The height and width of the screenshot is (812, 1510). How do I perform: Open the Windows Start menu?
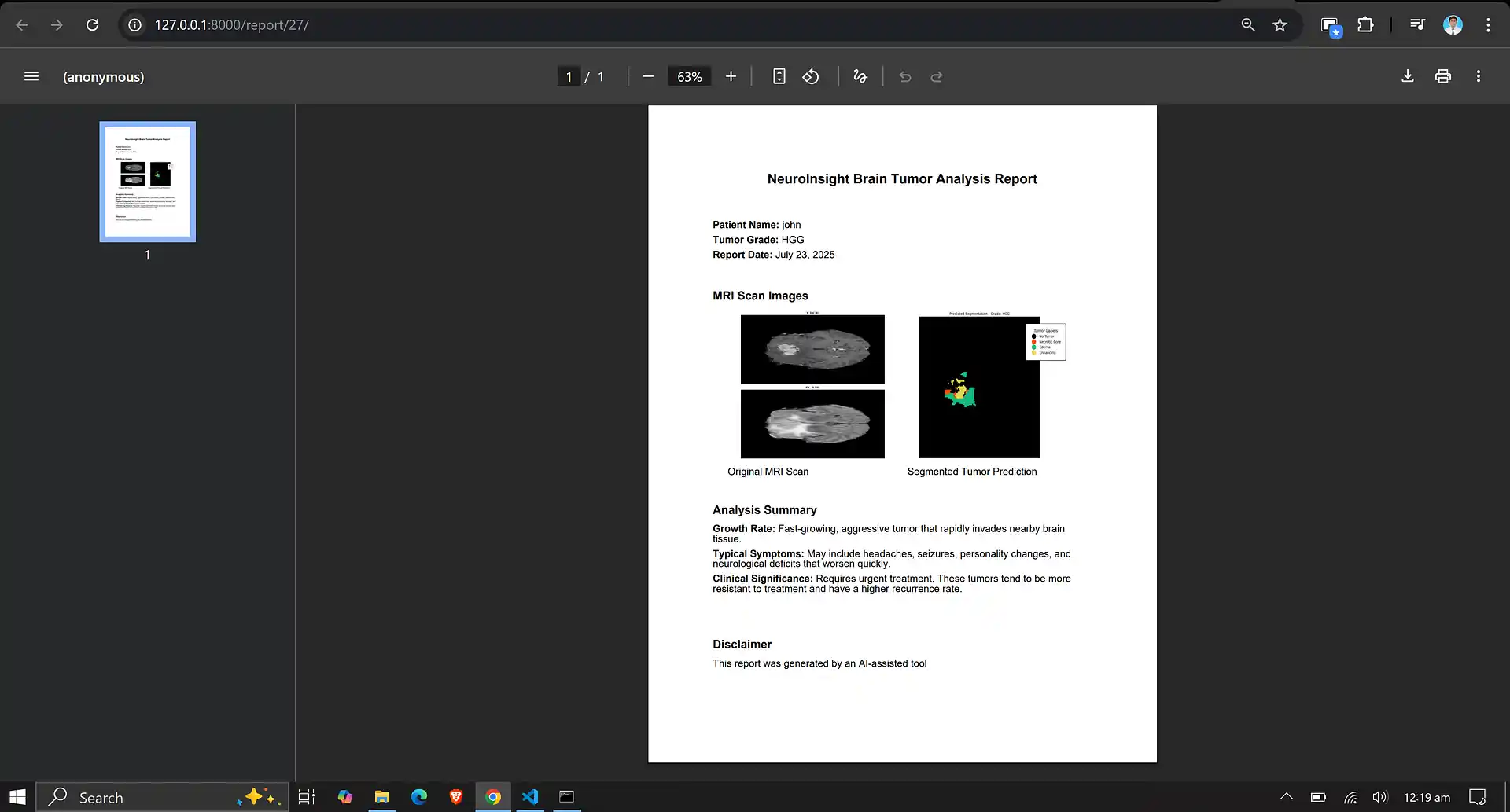(17, 796)
